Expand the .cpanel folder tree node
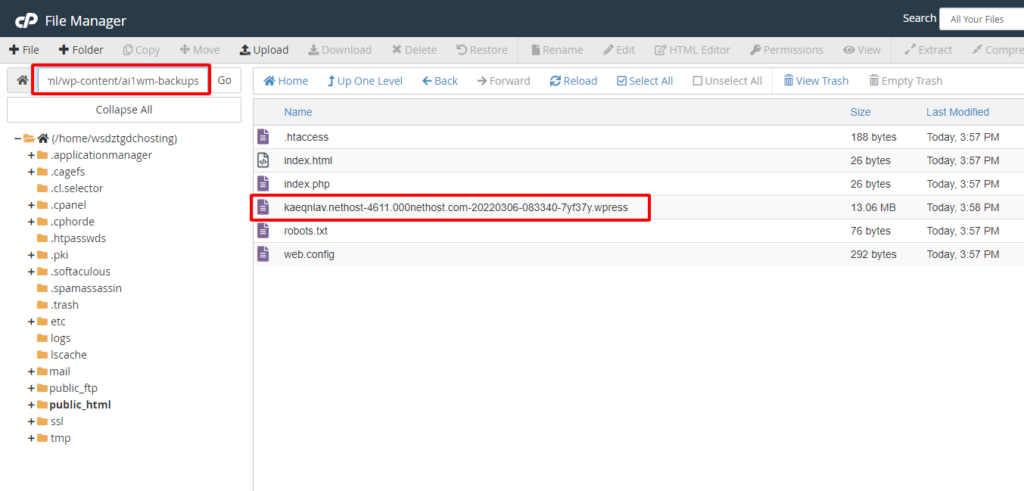 click(x=31, y=205)
